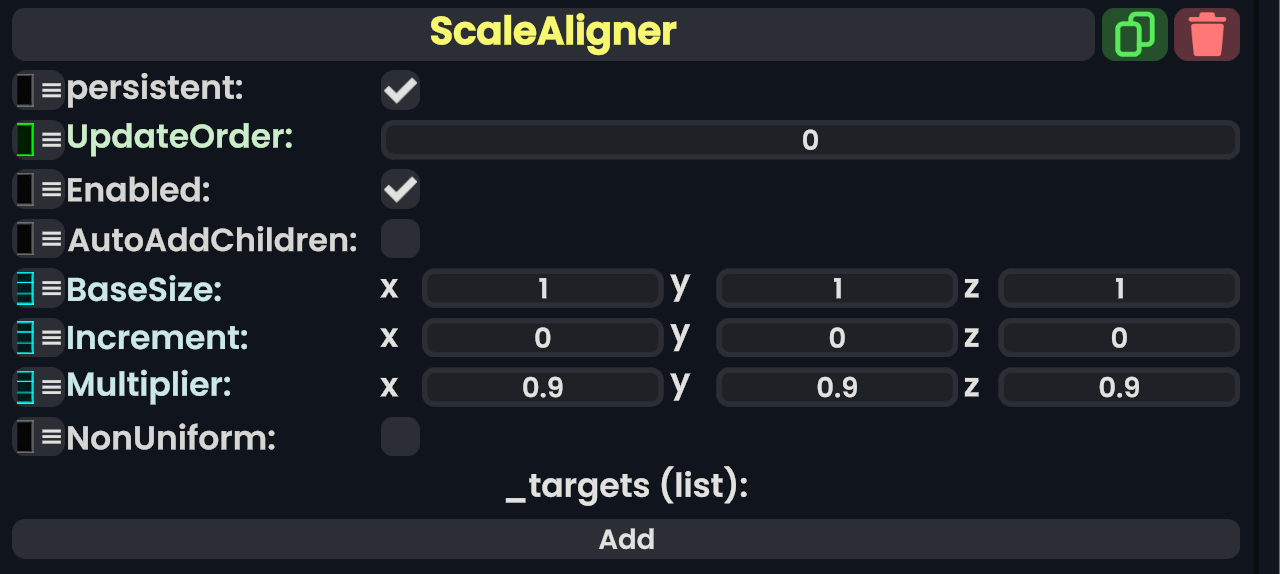
Task: Click the ScaleAligner component title bar
Action: (x=553, y=35)
